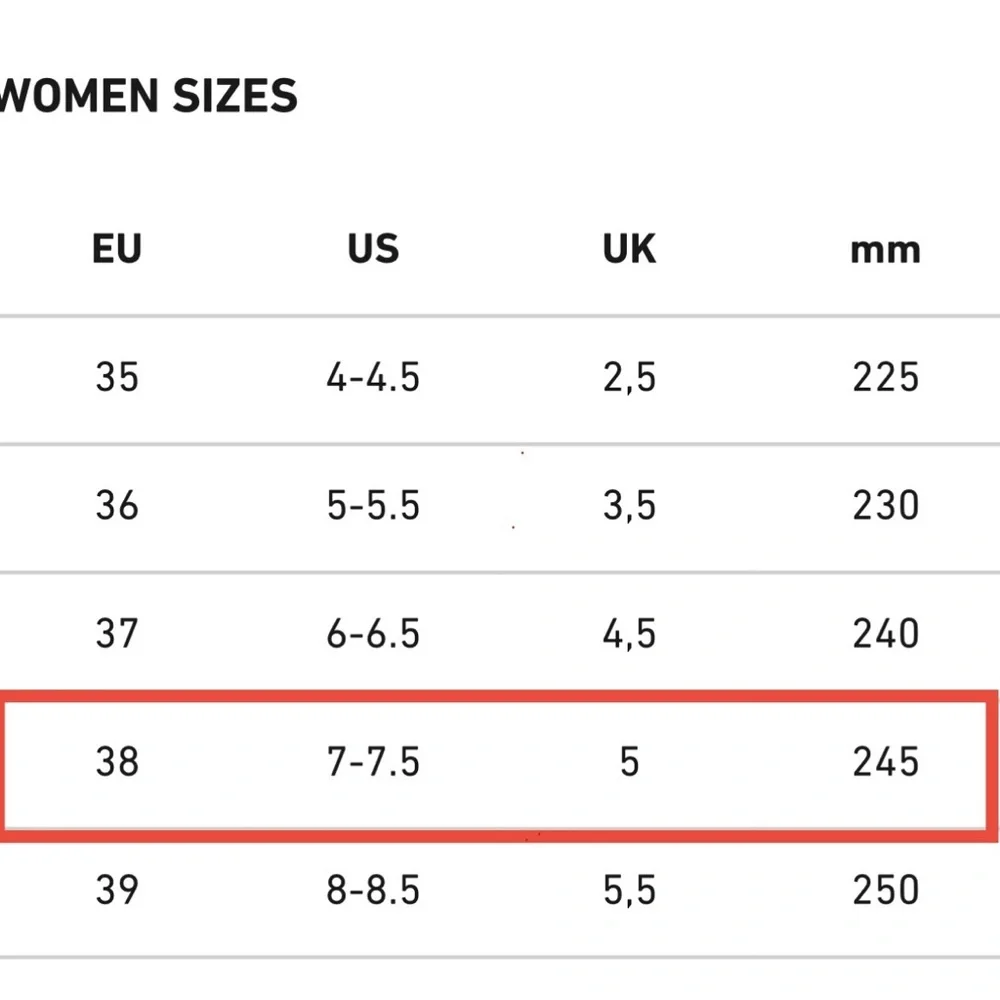Click highlighted US size 7-7.5 cell
The width and height of the screenshot is (1000, 1000).
(x=373, y=762)
